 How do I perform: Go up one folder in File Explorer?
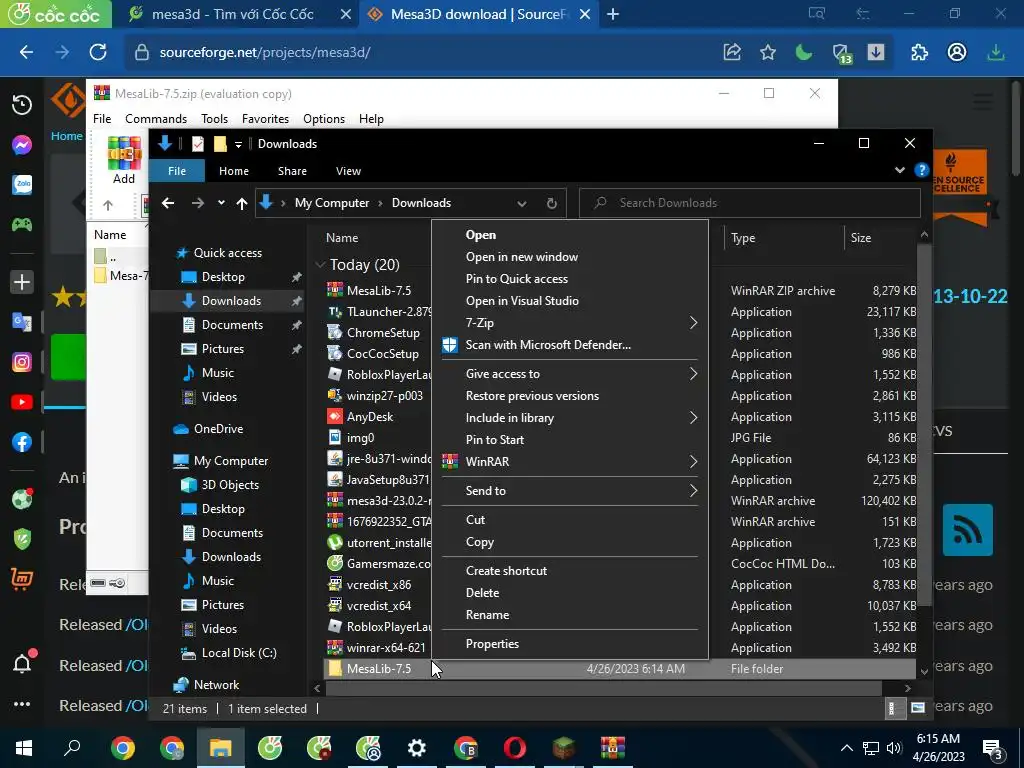click(242, 203)
